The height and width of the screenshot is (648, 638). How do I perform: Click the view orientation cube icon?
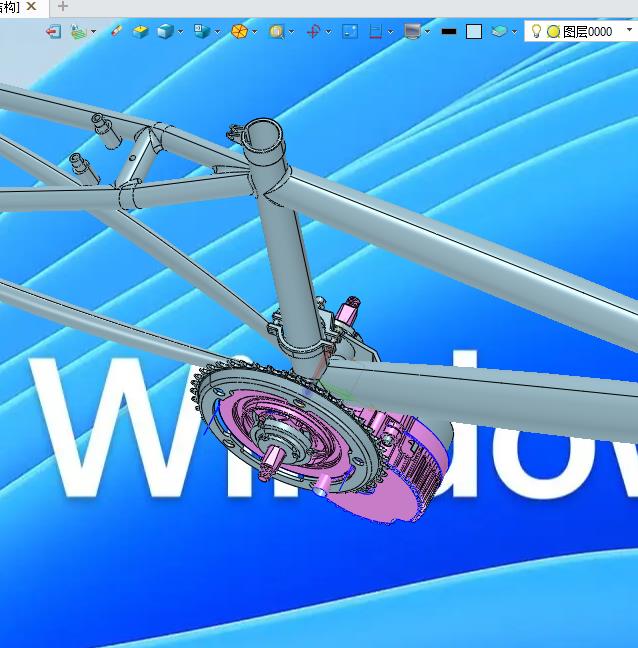(x=202, y=31)
